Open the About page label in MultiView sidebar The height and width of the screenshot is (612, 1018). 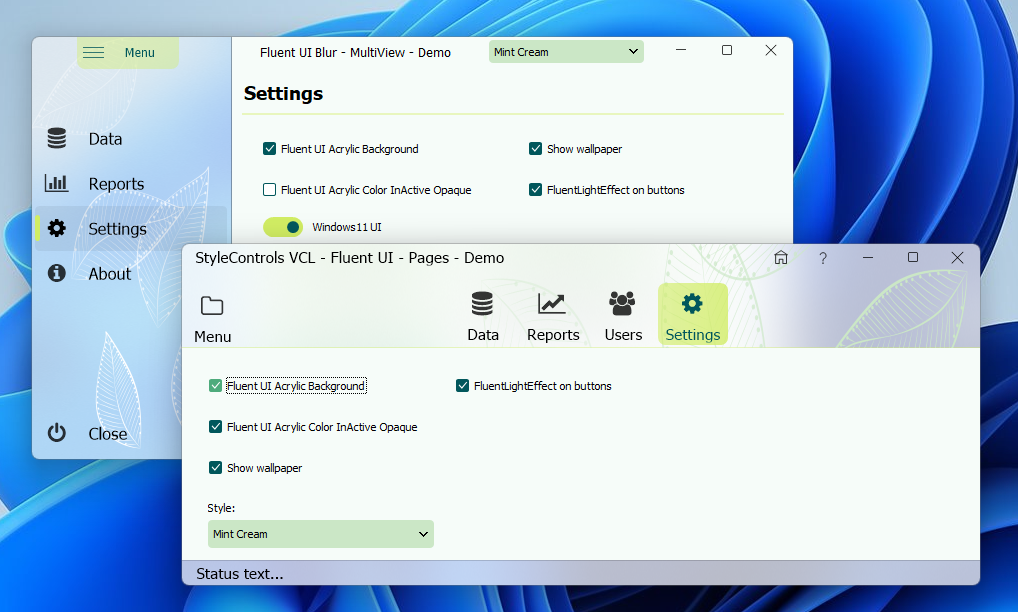110,274
